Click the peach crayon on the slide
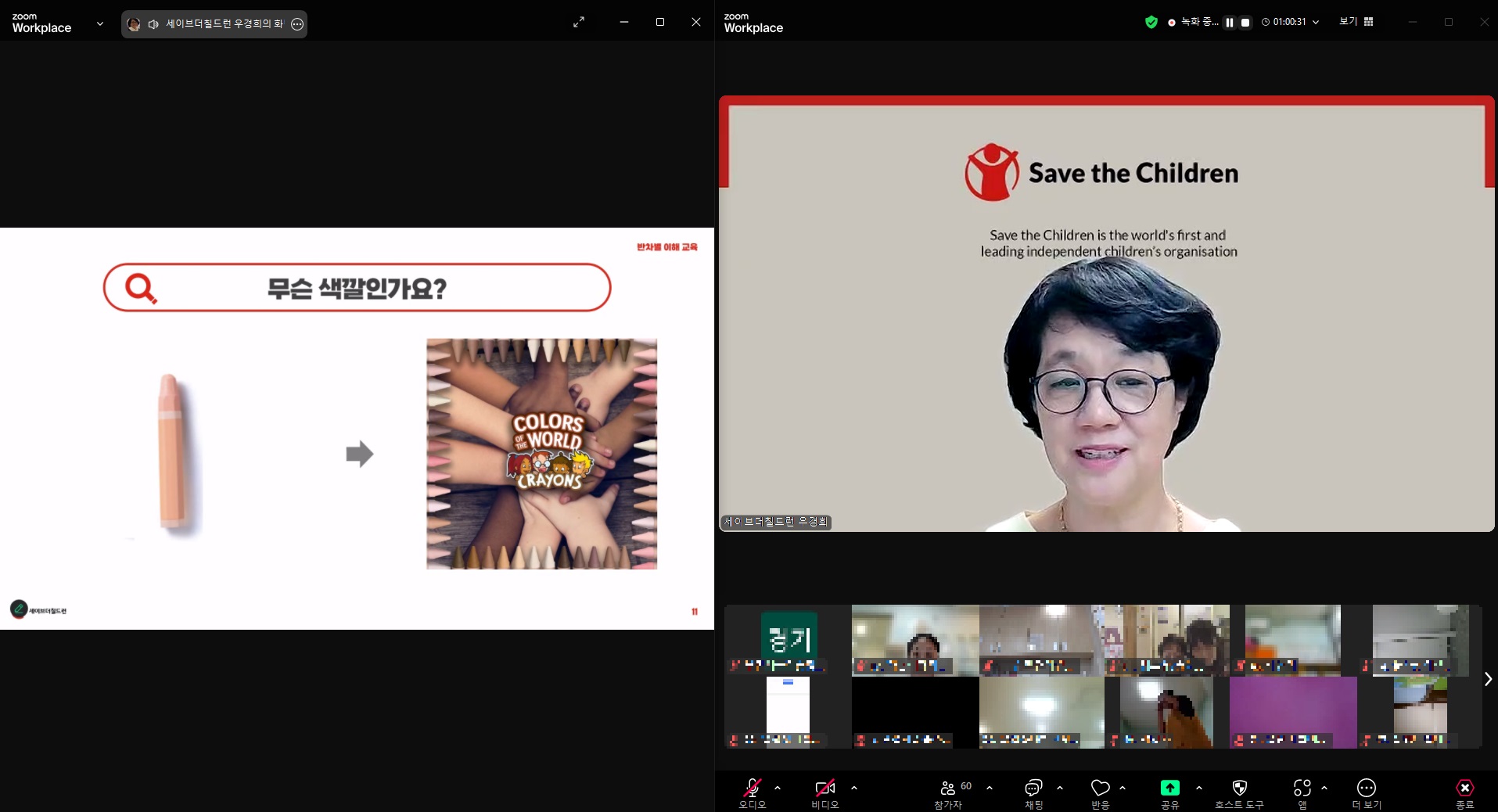The image size is (1498, 812). click(x=172, y=453)
